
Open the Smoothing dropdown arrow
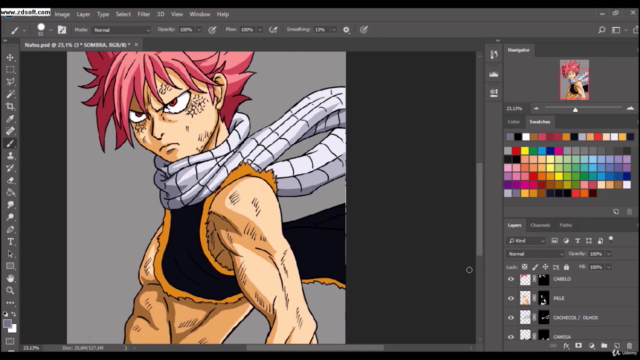pyautogui.click(x=334, y=30)
